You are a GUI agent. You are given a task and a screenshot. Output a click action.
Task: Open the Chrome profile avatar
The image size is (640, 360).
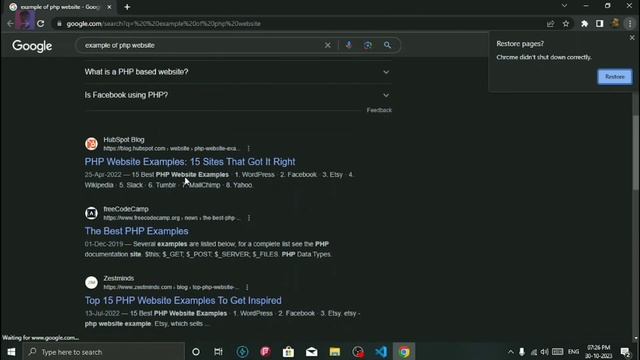coord(615,24)
